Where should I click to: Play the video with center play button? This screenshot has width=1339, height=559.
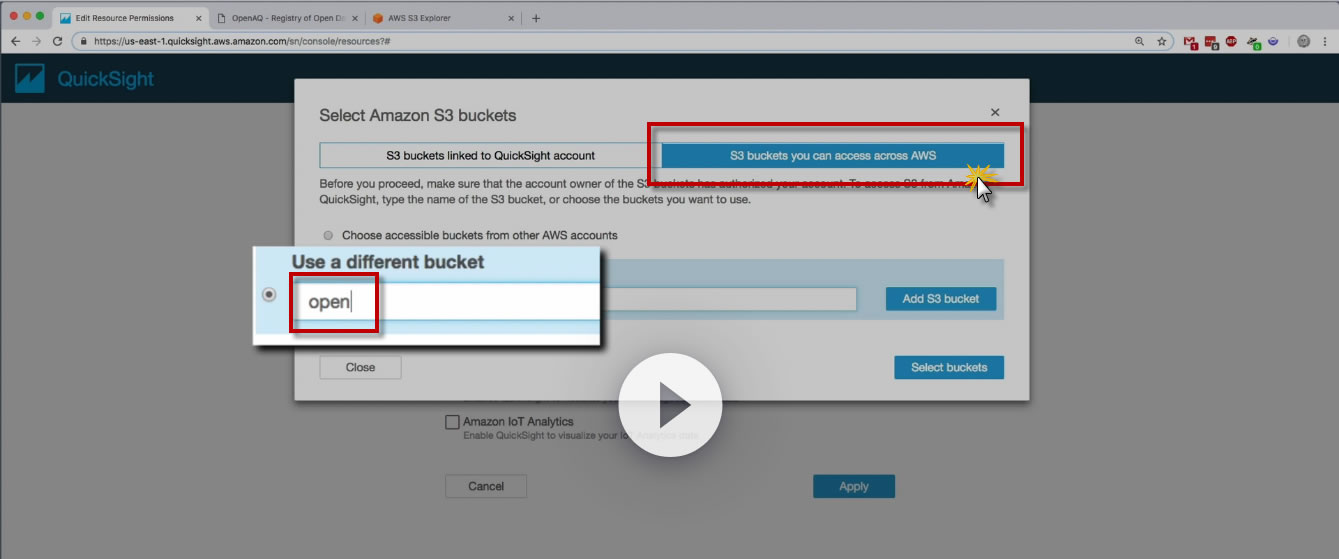tap(670, 405)
